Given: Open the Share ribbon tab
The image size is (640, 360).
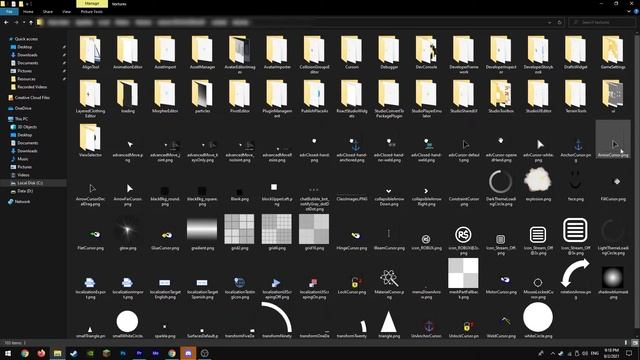Looking at the screenshot, I should point(48,11).
